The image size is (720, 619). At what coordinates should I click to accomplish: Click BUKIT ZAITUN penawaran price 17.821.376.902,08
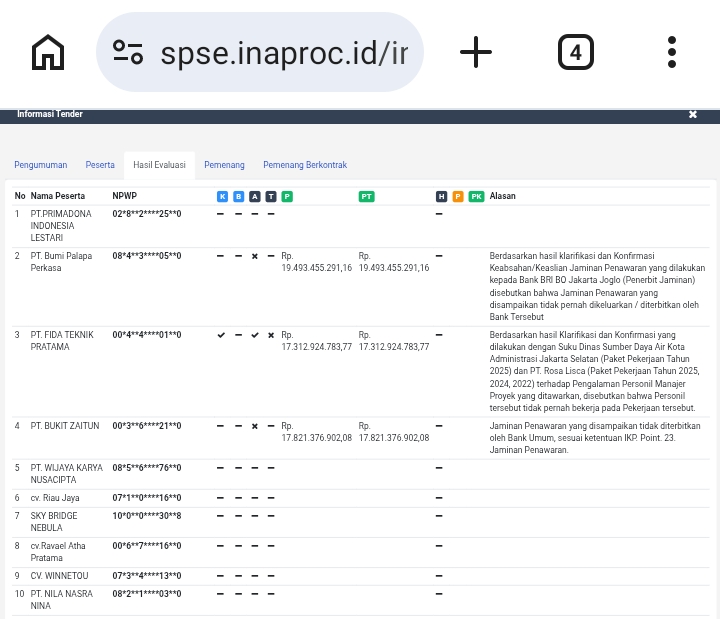tap(316, 432)
